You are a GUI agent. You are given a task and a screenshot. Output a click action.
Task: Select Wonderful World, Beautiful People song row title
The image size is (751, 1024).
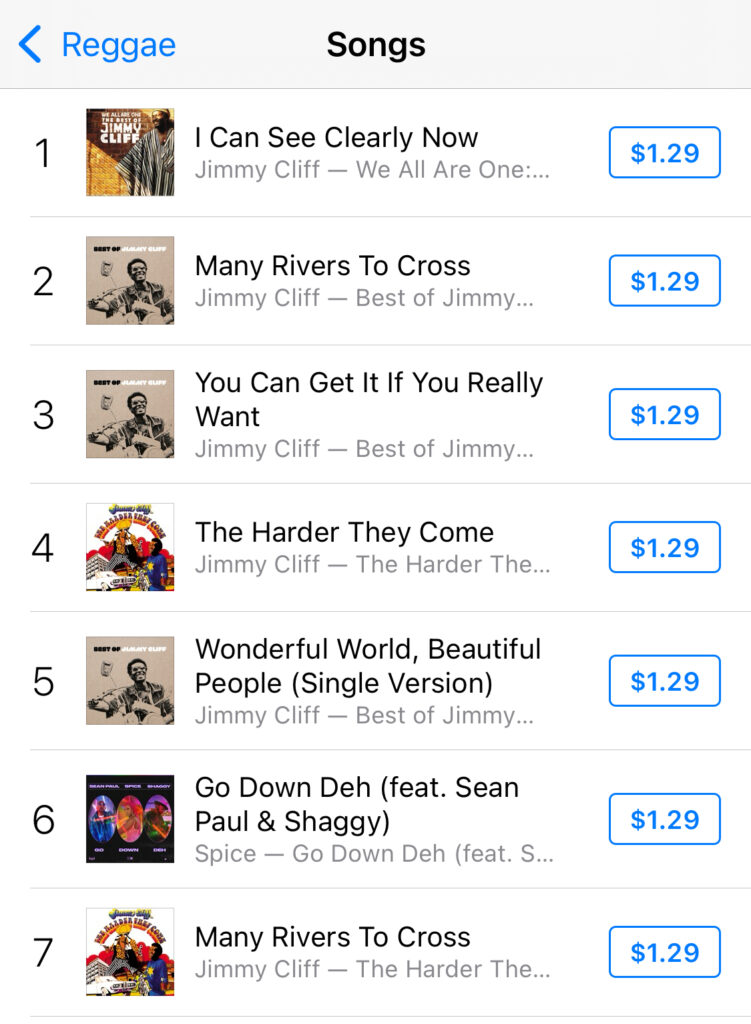pyautogui.click(x=367, y=665)
